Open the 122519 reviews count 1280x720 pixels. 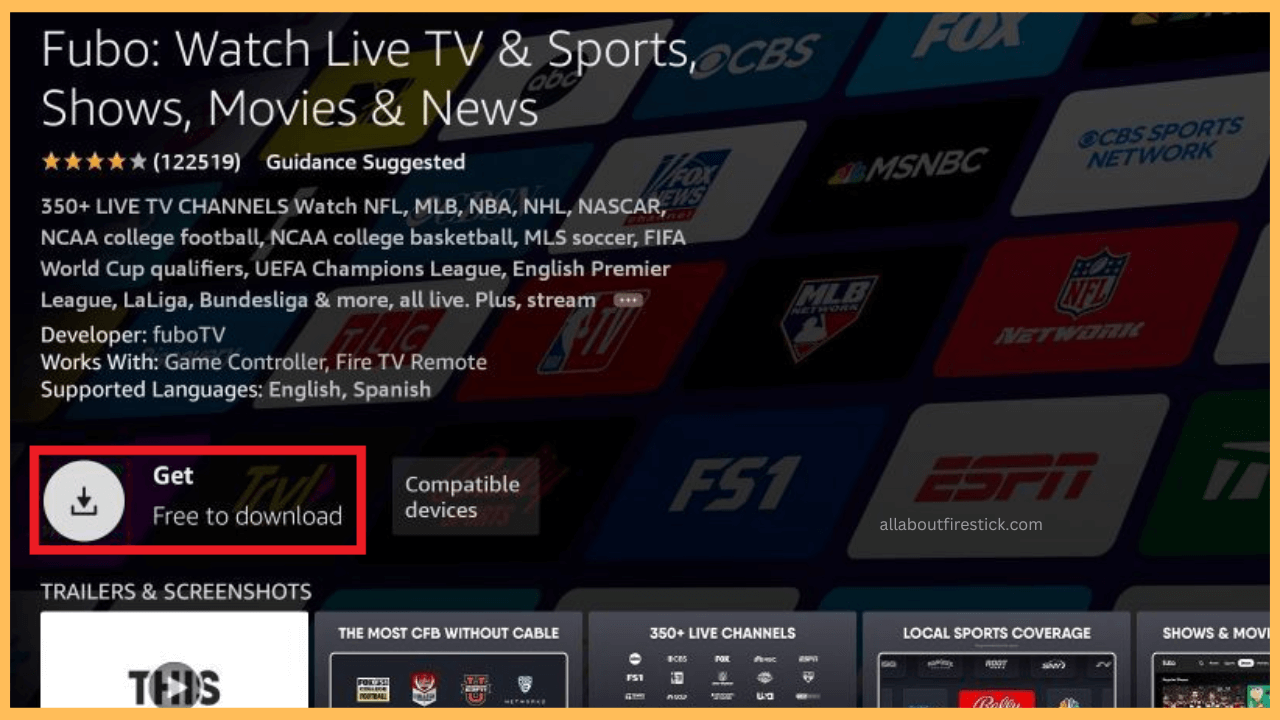[196, 162]
